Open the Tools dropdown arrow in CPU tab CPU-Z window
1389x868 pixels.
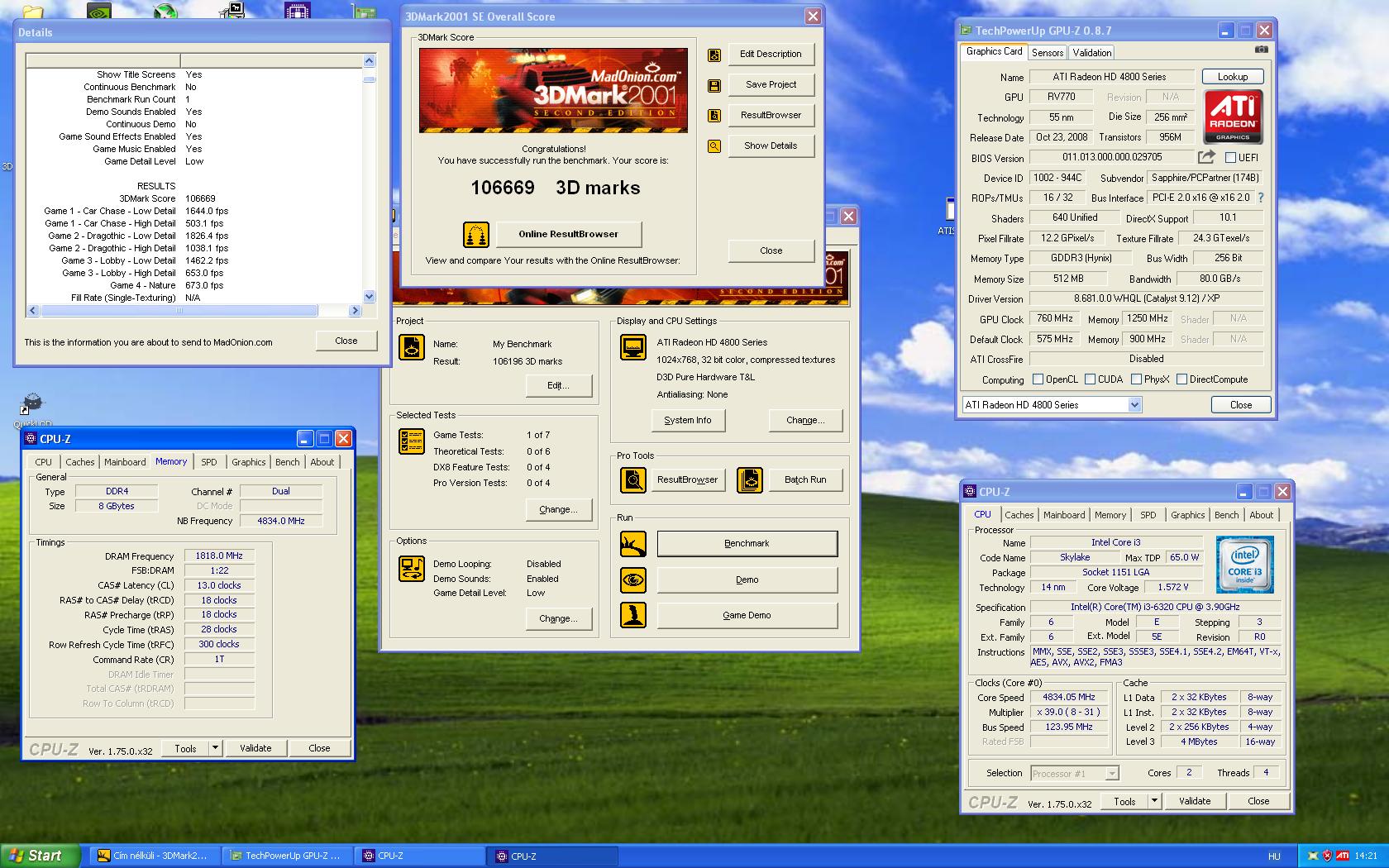pyautogui.click(x=1154, y=801)
